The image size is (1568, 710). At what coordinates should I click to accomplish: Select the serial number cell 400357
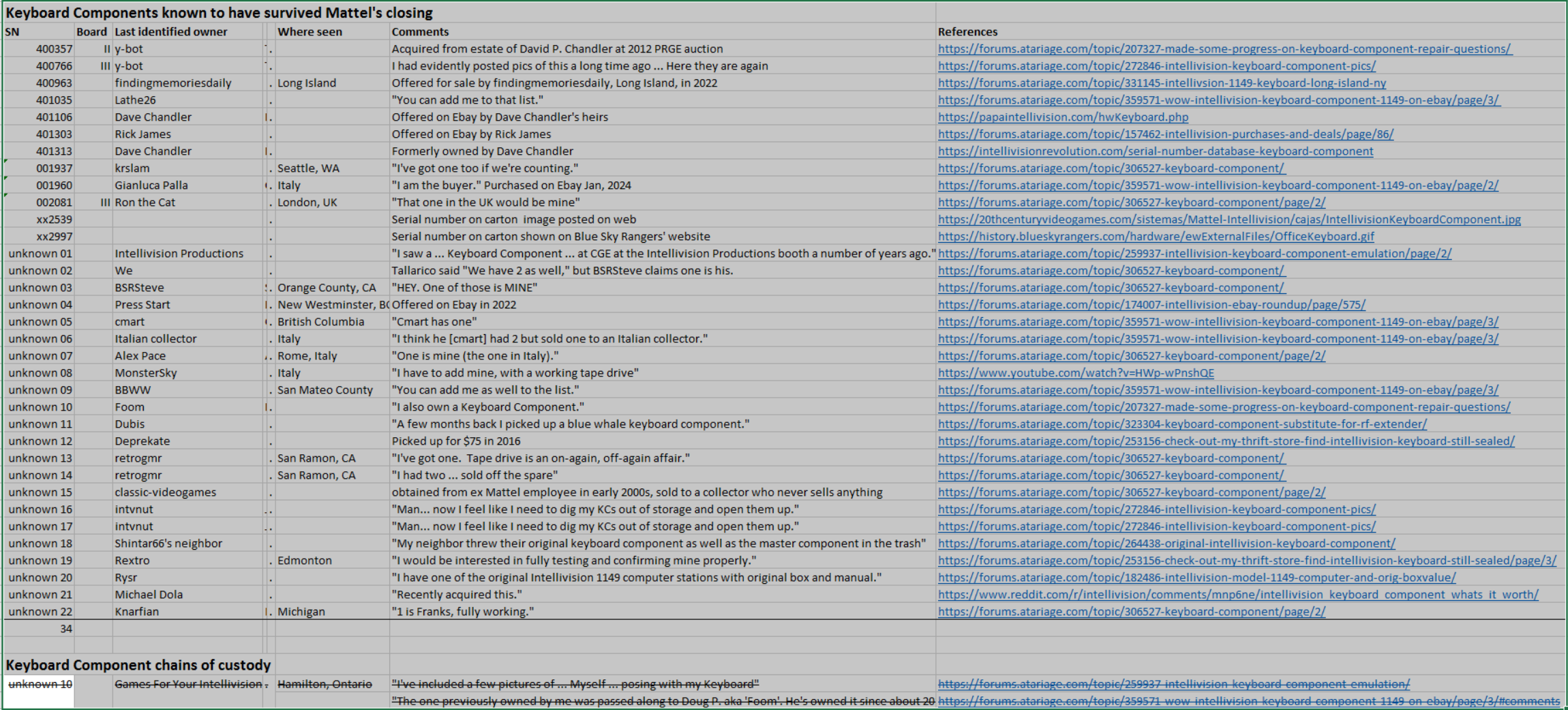click(x=54, y=49)
